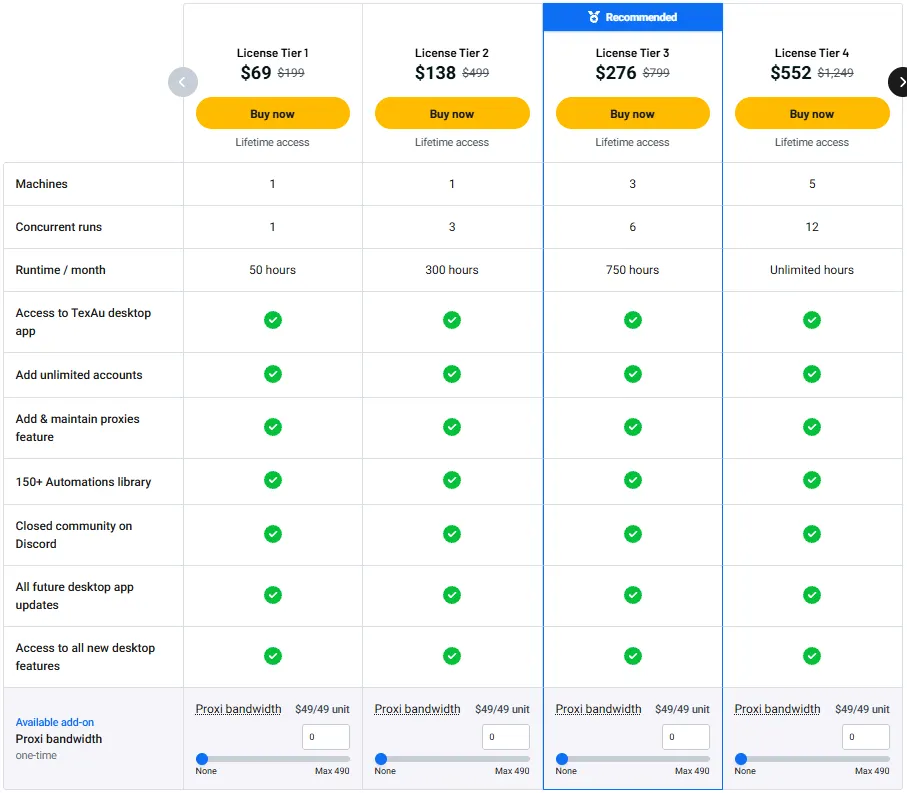Click the '750 hours' runtime cell
The height and width of the screenshot is (793, 907).
pos(632,270)
